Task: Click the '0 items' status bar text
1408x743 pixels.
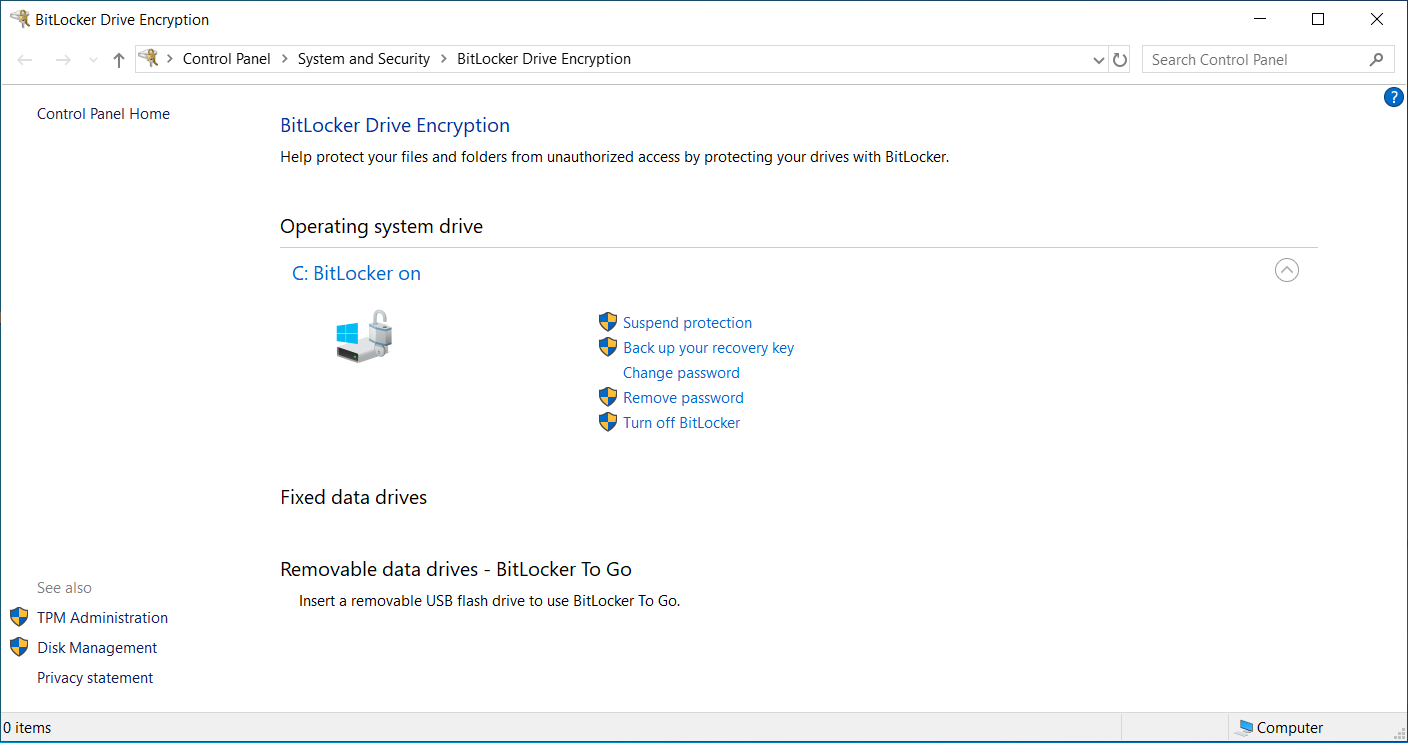Action: pyautogui.click(x=27, y=728)
